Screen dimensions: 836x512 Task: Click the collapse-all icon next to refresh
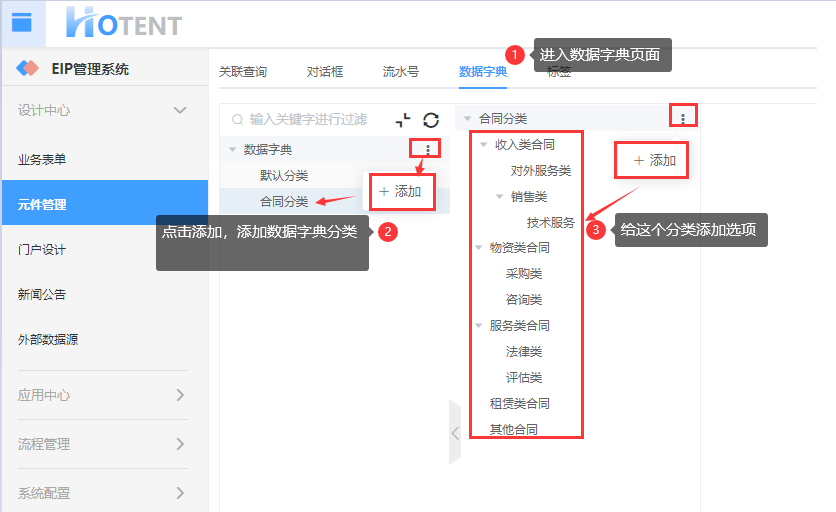click(x=403, y=120)
